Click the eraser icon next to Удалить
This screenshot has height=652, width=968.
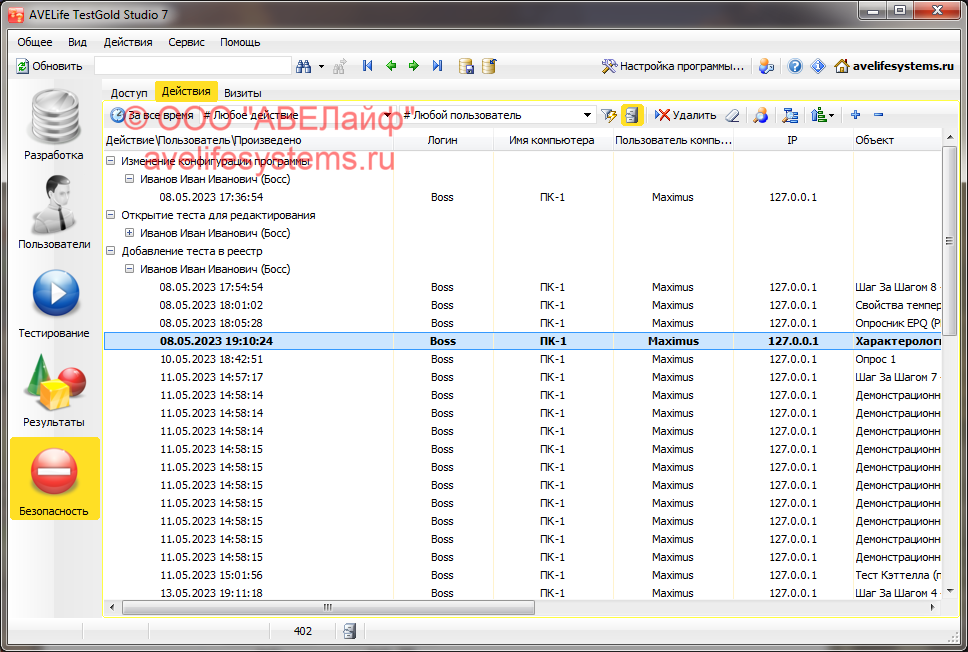click(732, 115)
